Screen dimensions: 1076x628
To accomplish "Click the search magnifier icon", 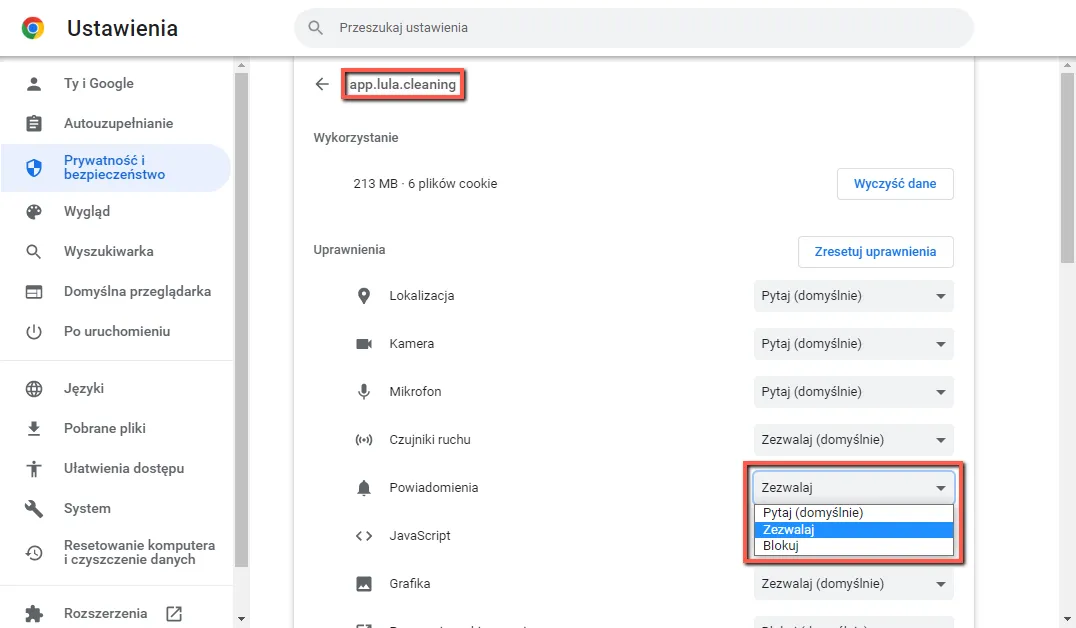I will point(315,27).
